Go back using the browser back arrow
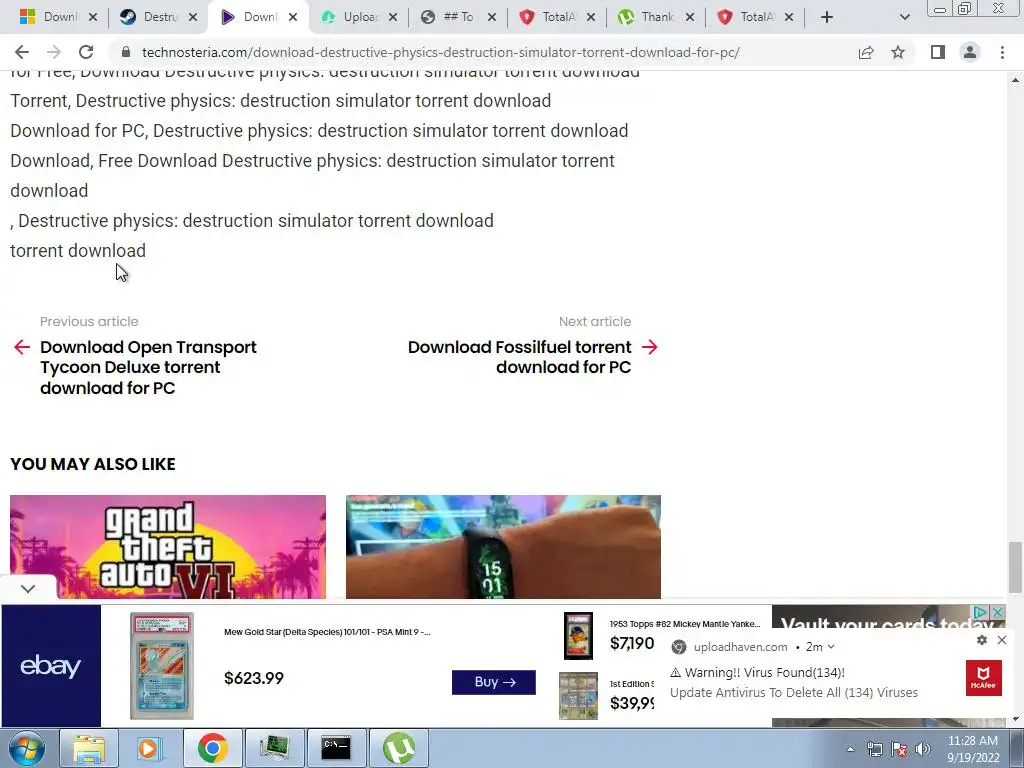Screen dimensions: 1024x768 pos(22,52)
